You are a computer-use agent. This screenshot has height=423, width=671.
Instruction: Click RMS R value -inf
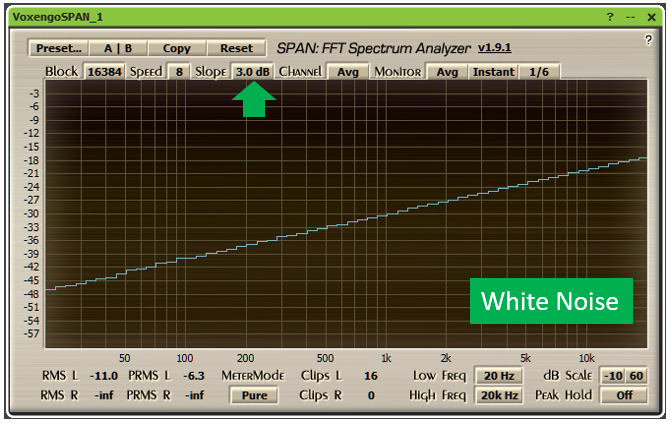coord(104,395)
